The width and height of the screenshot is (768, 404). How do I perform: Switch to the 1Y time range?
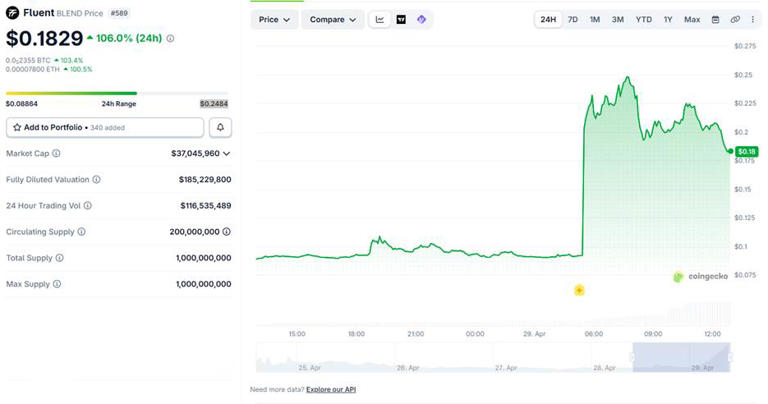667,19
